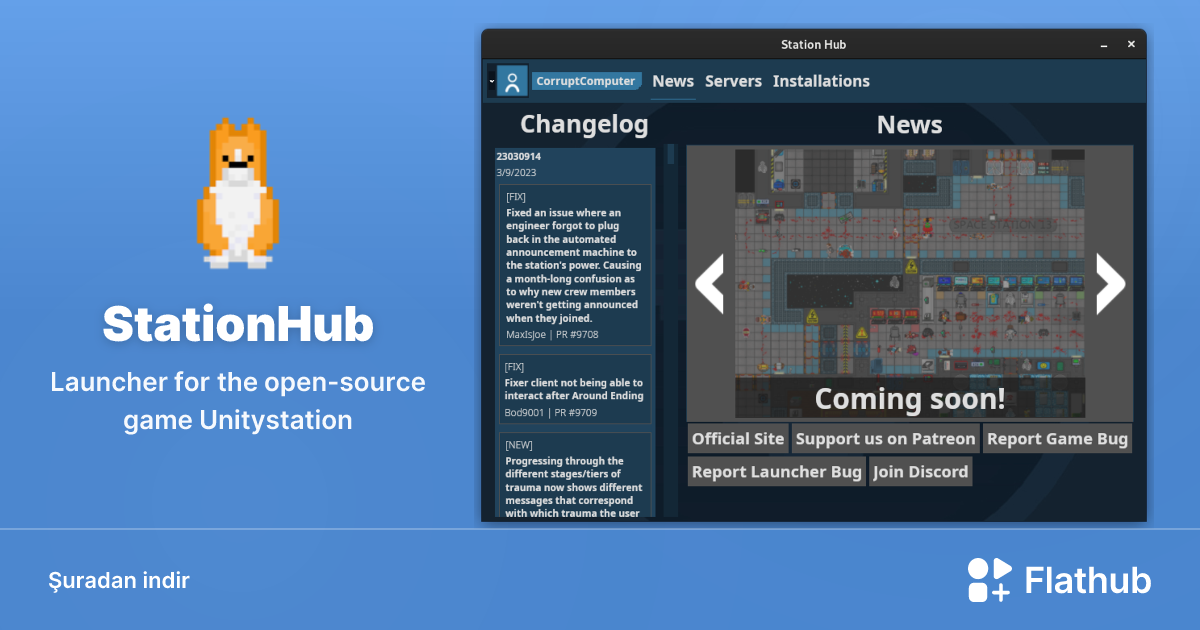Advance the news carousel with the right arrow

(x=1110, y=284)
